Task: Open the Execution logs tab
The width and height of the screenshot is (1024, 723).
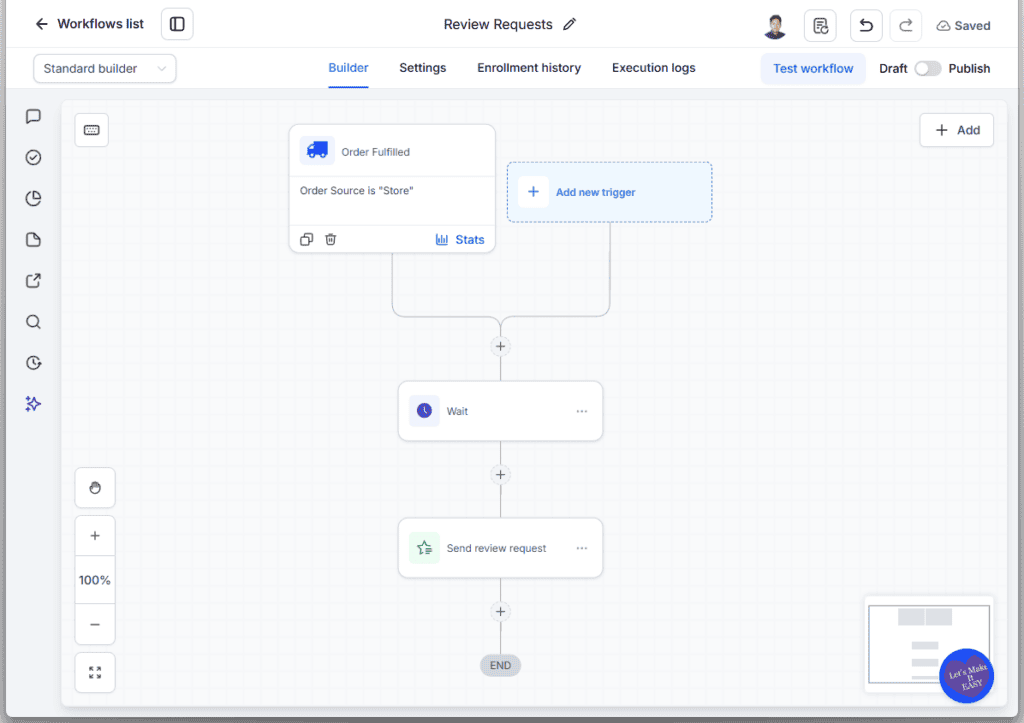Action: tap(653, 68)
